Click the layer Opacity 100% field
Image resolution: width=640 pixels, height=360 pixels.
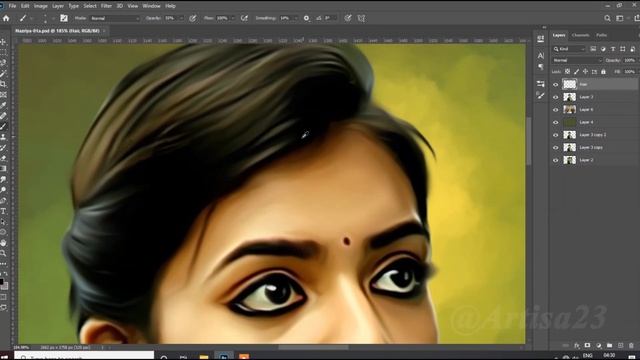[629, 60]
